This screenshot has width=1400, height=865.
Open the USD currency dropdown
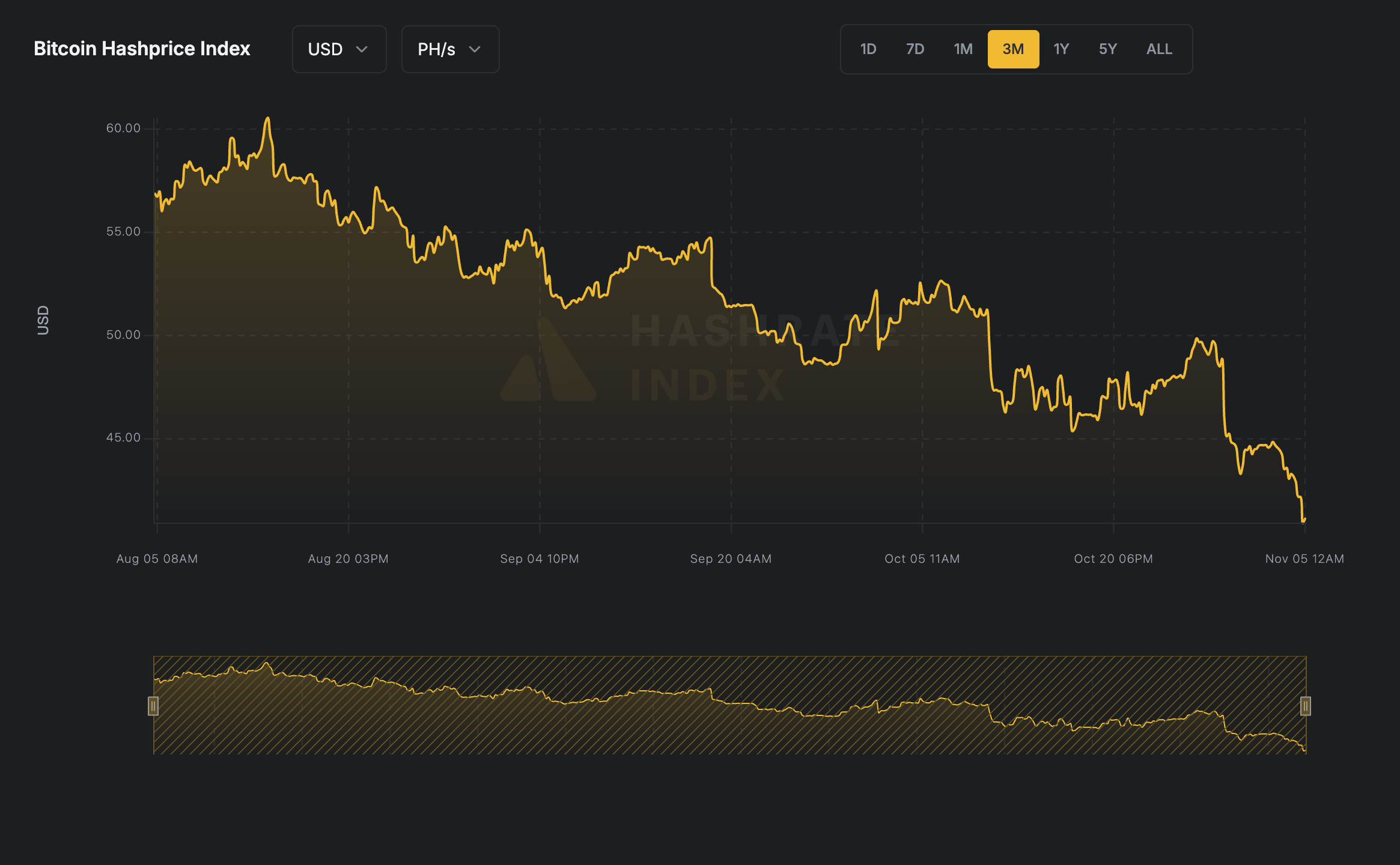339,49
